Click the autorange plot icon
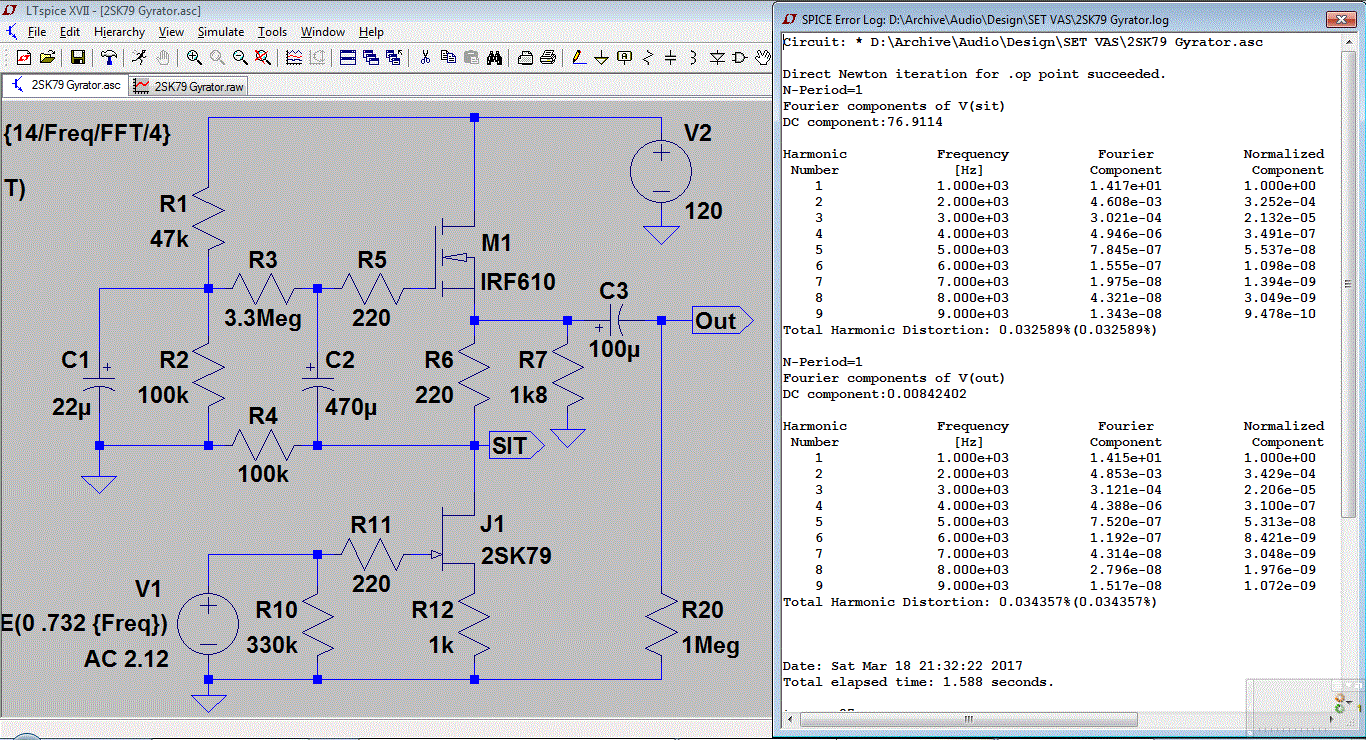The width and height of the screenshot is (1368, 740). (294, 58)
